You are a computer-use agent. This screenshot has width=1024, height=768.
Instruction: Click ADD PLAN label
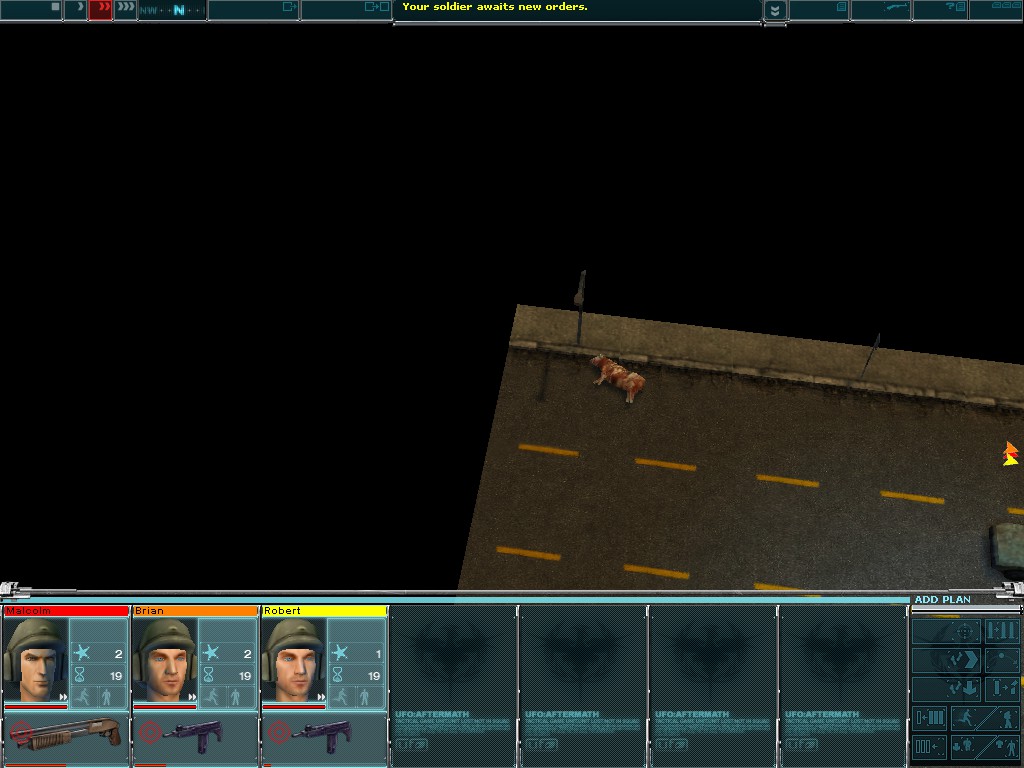tap(942, 599)
